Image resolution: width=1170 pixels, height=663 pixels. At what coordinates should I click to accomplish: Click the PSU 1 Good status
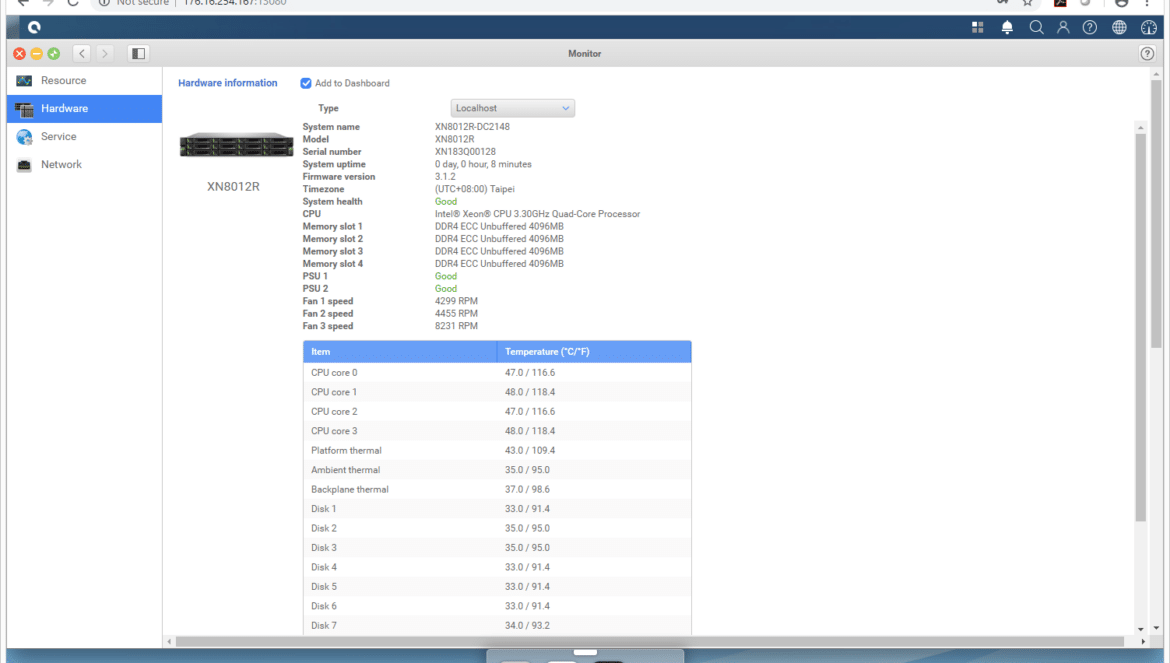pos(445,277)
